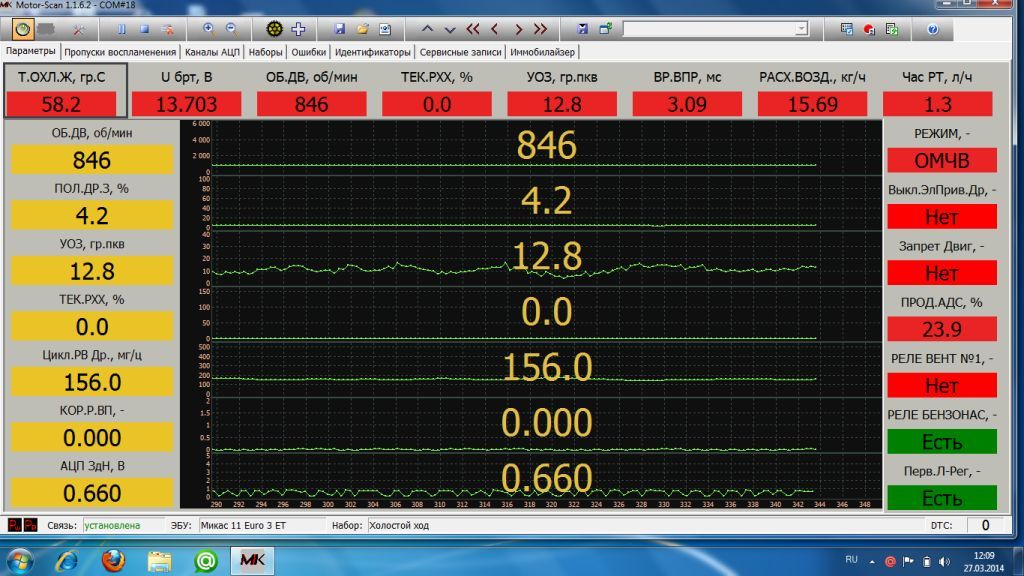The width and height of the screenshot is (1024, 576).
Task: Open Сервисные записи tab
Action: [460, 52]
